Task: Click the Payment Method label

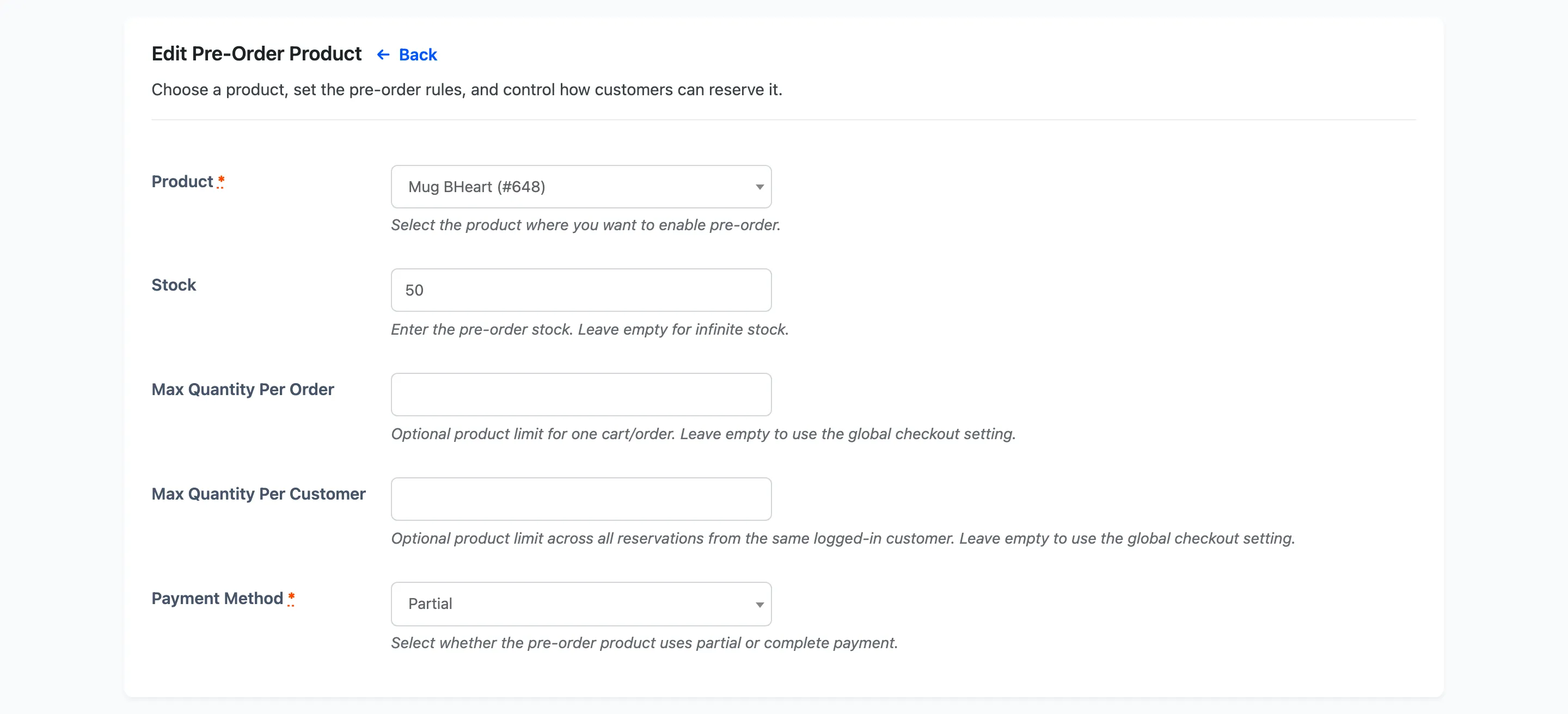Action: [x=217, y=599]
